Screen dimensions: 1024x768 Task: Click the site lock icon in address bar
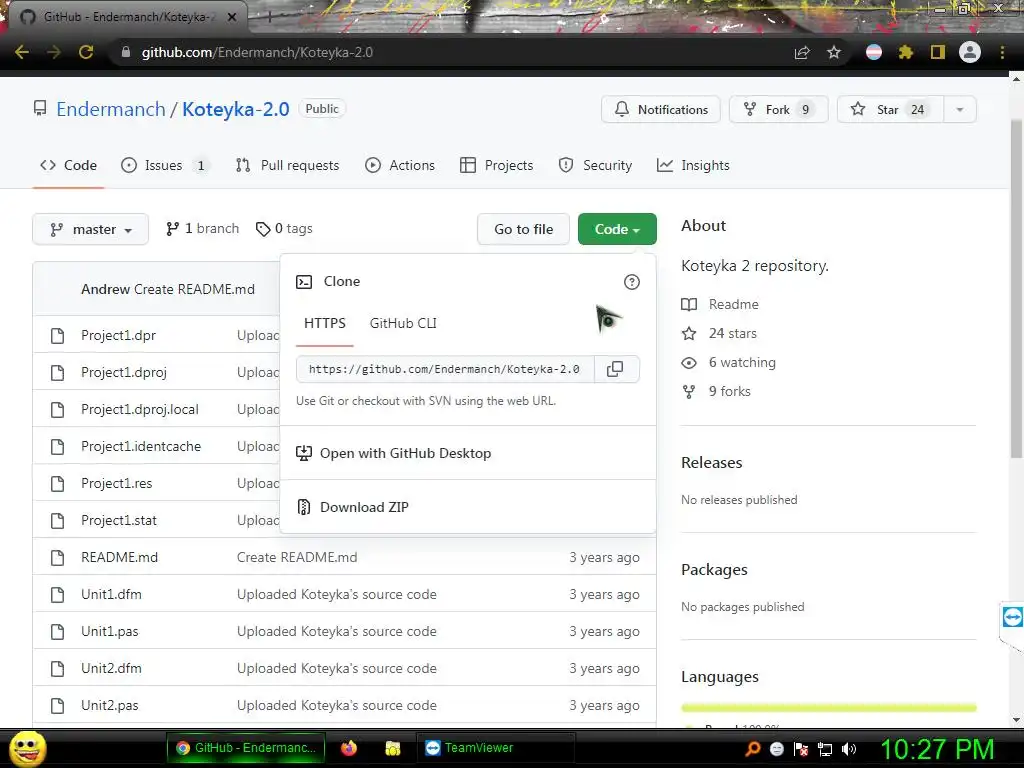126,52
